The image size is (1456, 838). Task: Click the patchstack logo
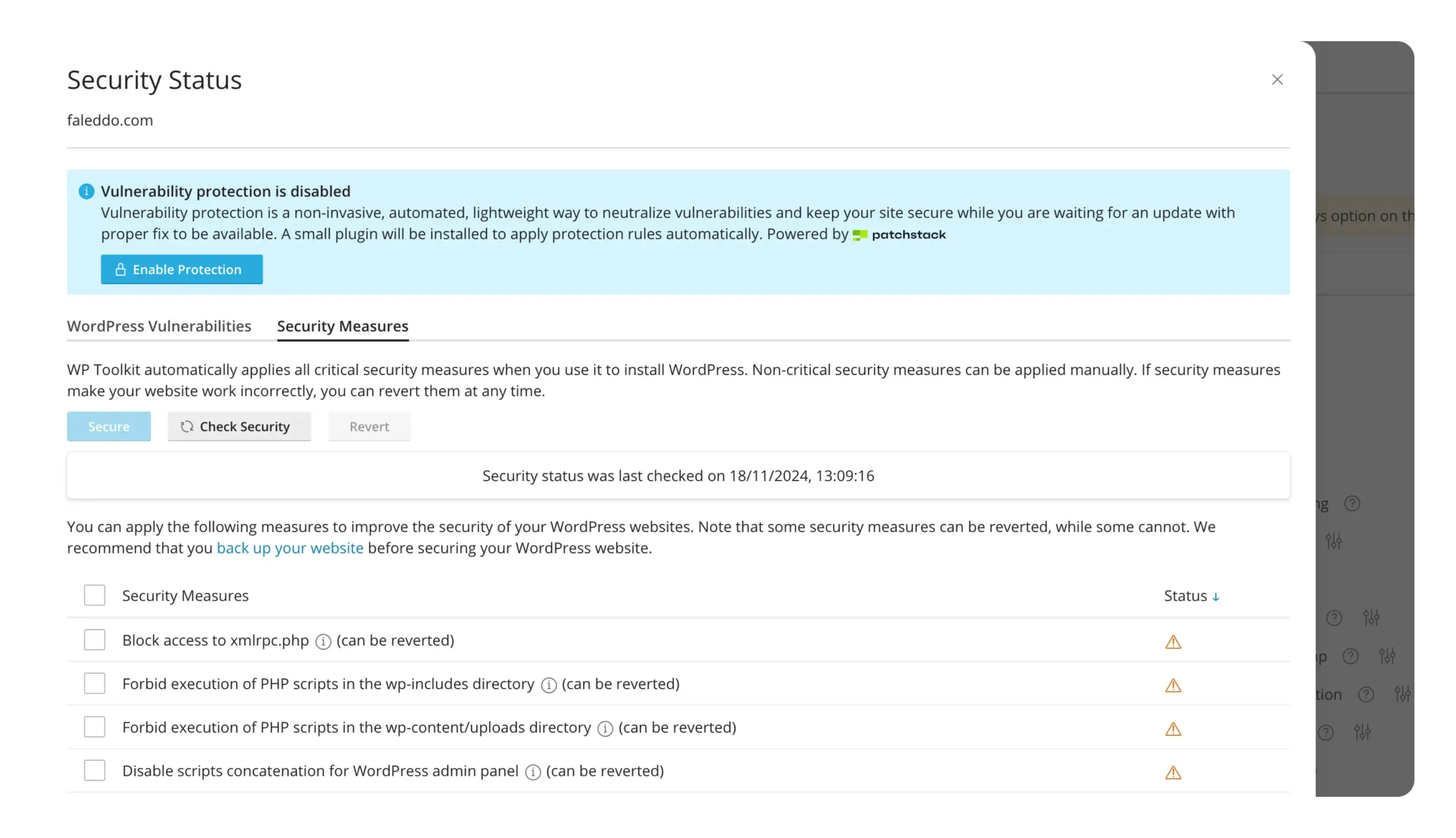point(899,235)
